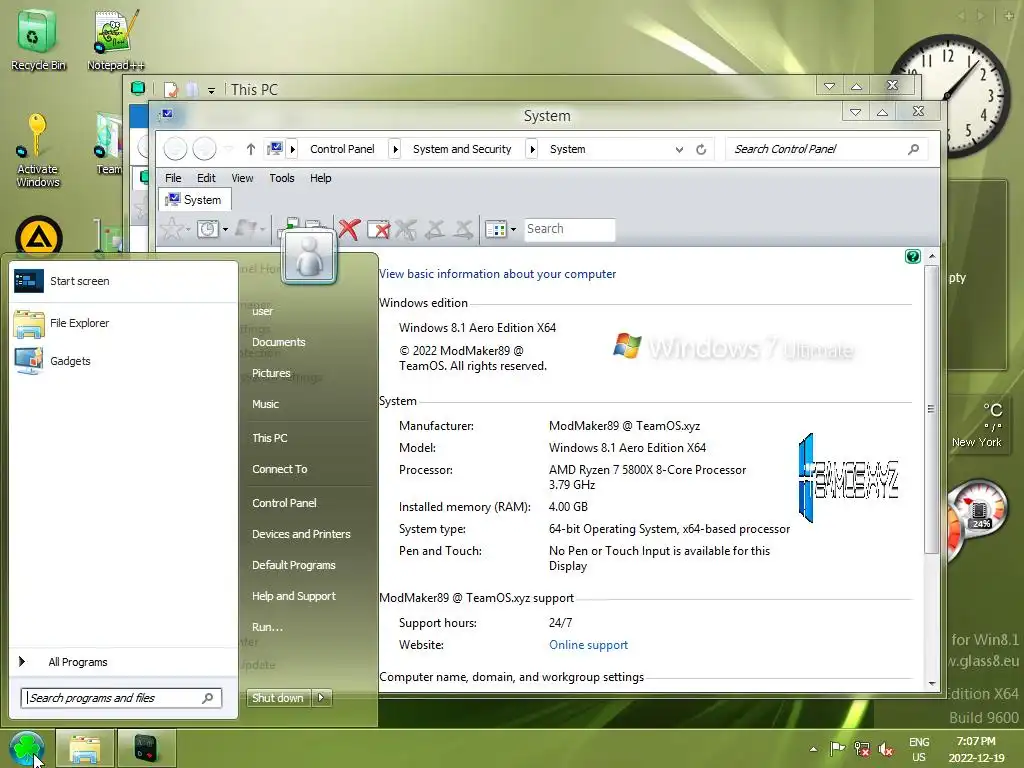Expand the arrow before System and Security breadcrumb
The width and height of the screenshot is (1024, 768).
coord(395,150)
